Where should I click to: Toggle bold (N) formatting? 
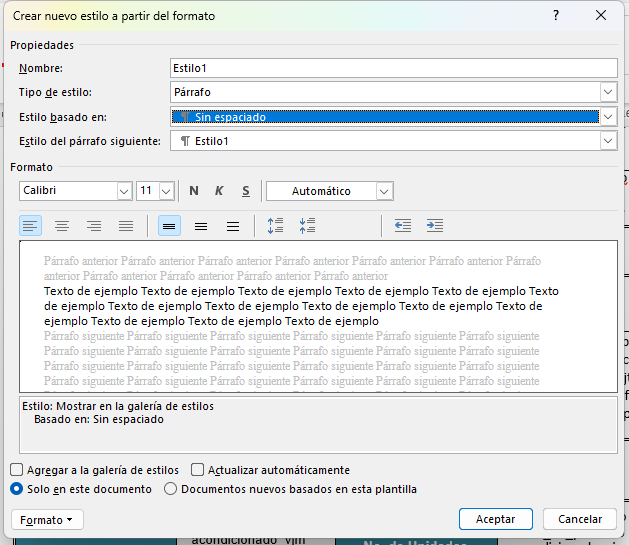(194, 191)
